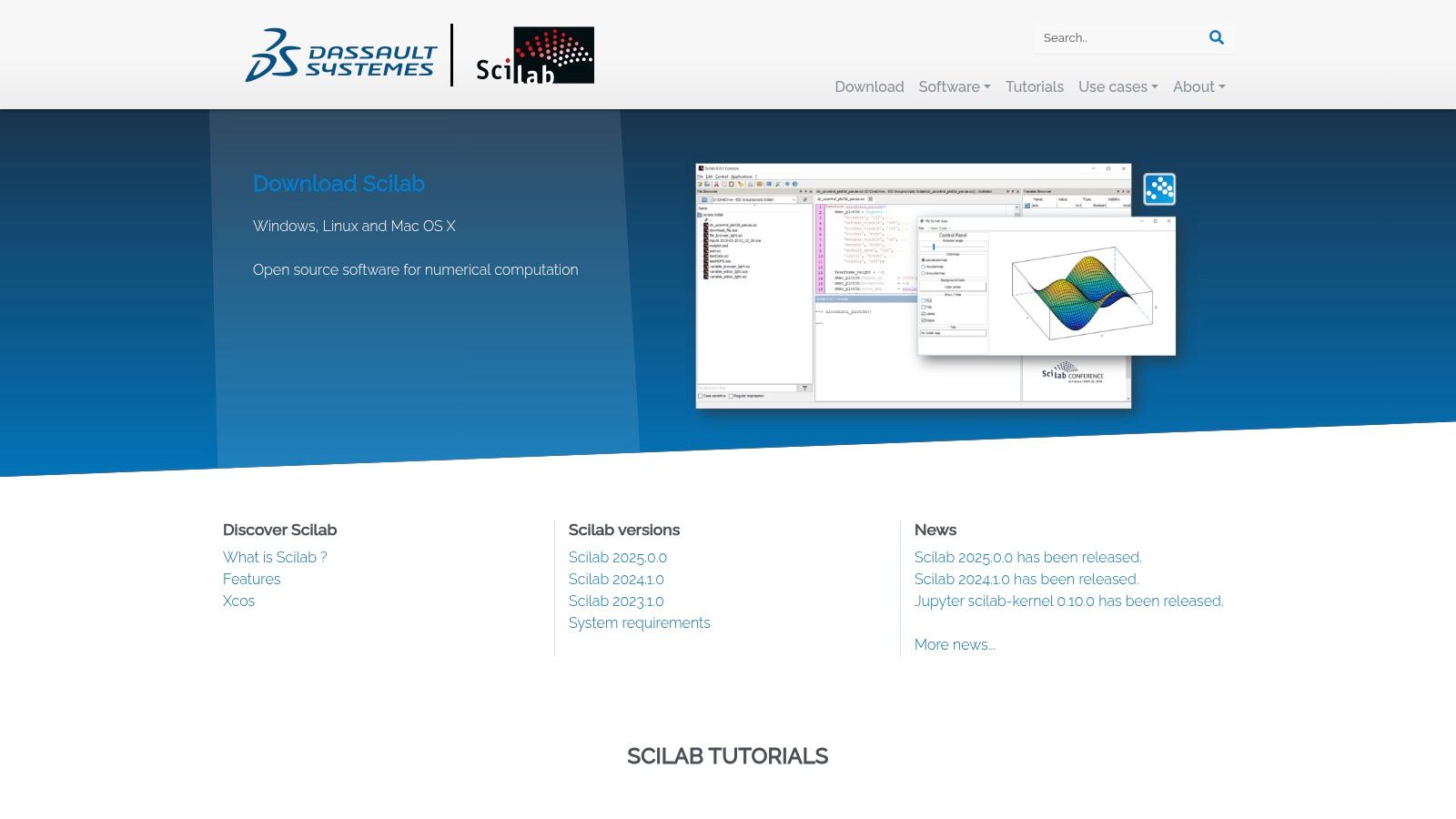Open the Features link
Image resolution: width=1456 pixels, height=819 pixels.
[x=251, y=579]
